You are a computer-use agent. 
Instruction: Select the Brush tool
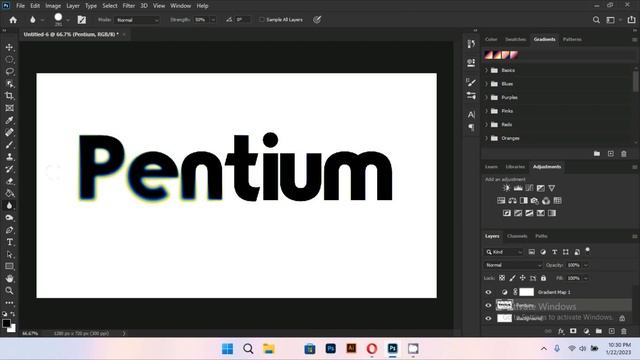(9, 145)
